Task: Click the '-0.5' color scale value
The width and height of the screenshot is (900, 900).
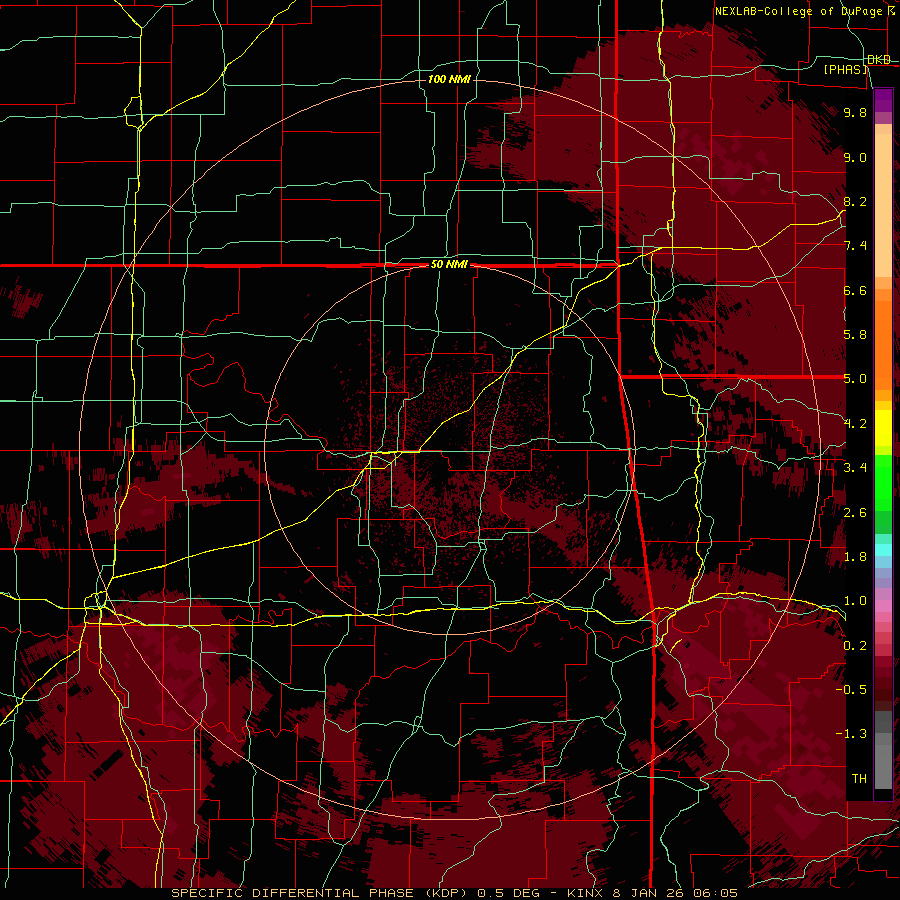Action: pyautogui.click(x=851, y=690)
